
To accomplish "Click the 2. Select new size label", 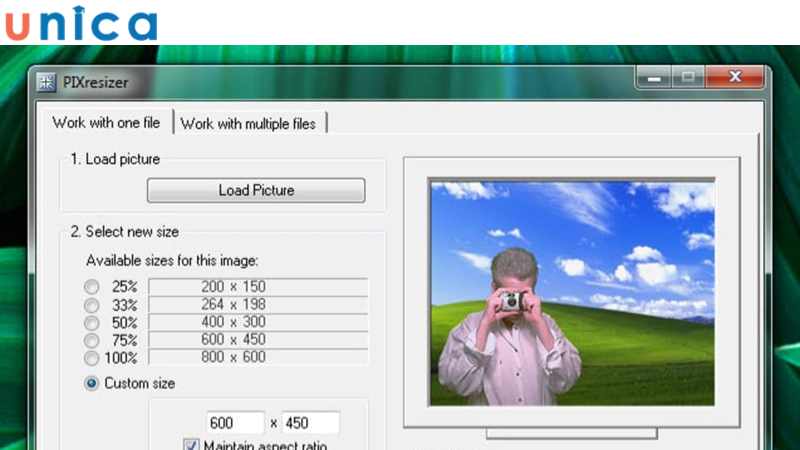I will pos(125,232).
